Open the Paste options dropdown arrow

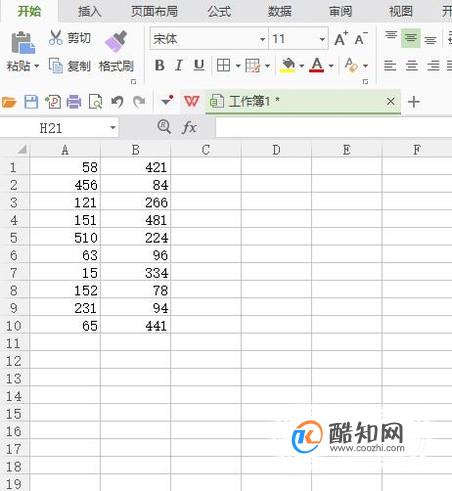pyautogui.click(x=36, y=66)
